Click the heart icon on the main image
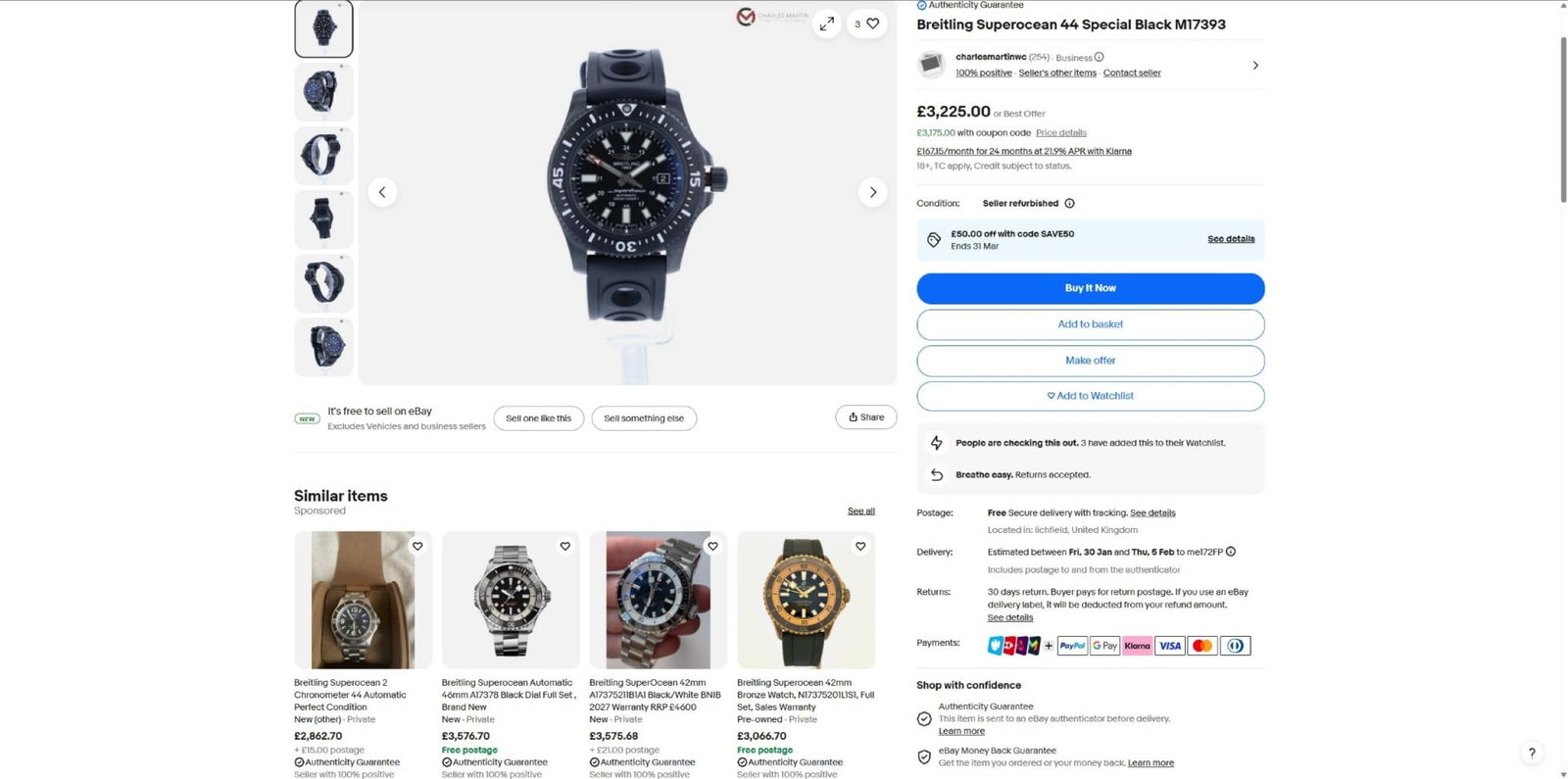Screen dimensions: 1568x779 tap(873, 24)
